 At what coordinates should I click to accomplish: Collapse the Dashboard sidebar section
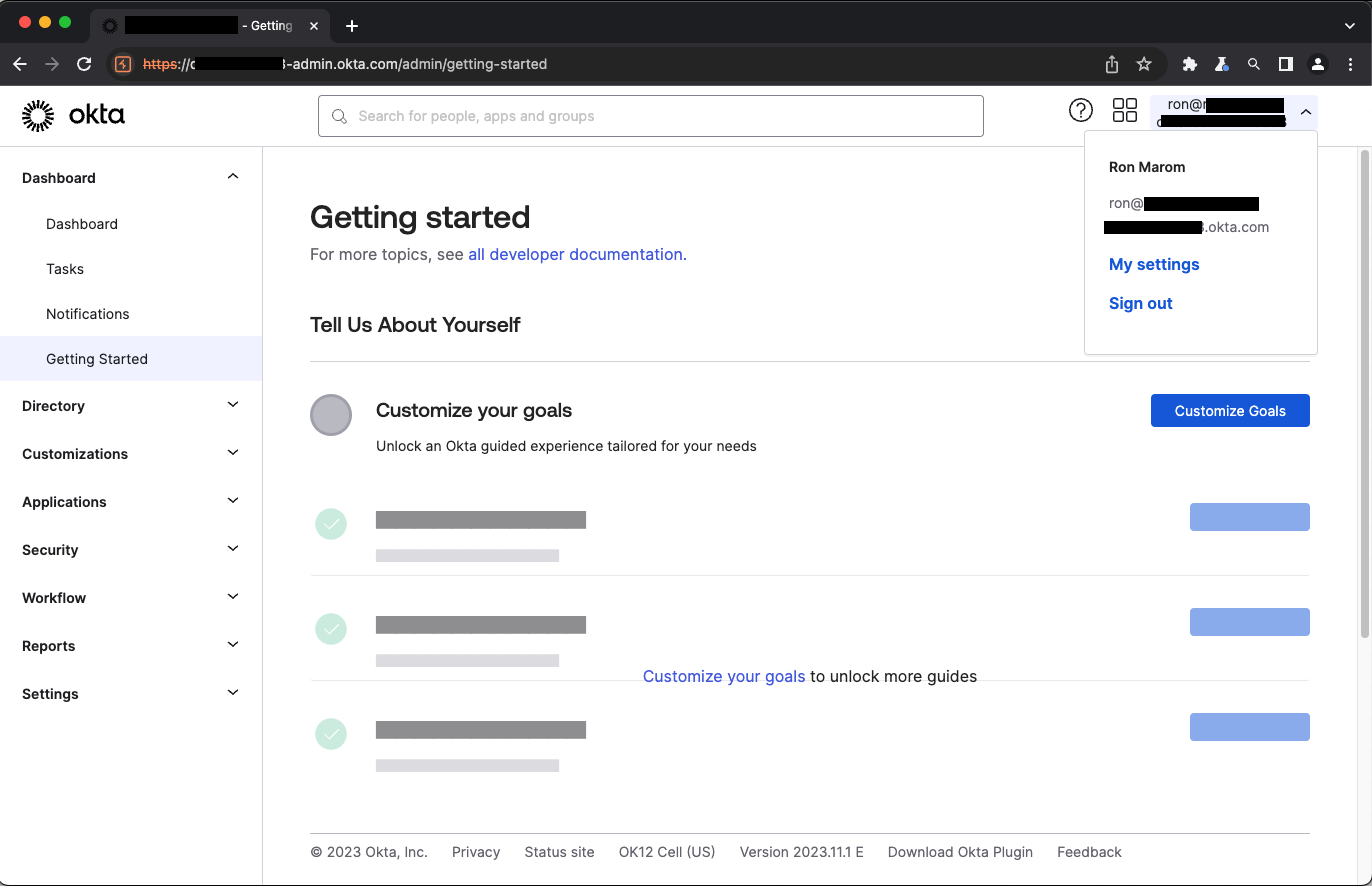(233, 177)
